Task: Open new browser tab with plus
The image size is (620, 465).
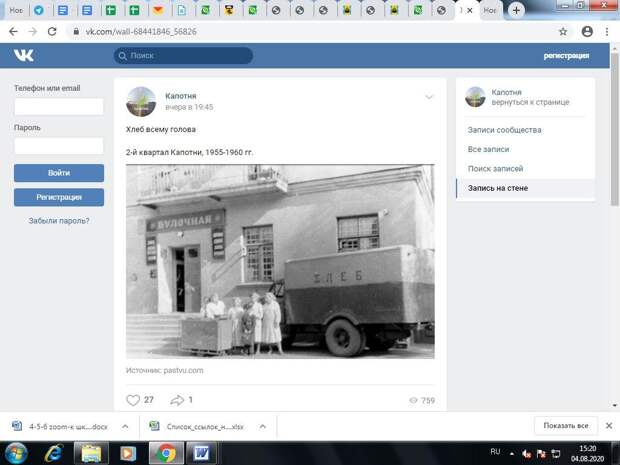Action: pyautogui.click(x=516, y=10)
